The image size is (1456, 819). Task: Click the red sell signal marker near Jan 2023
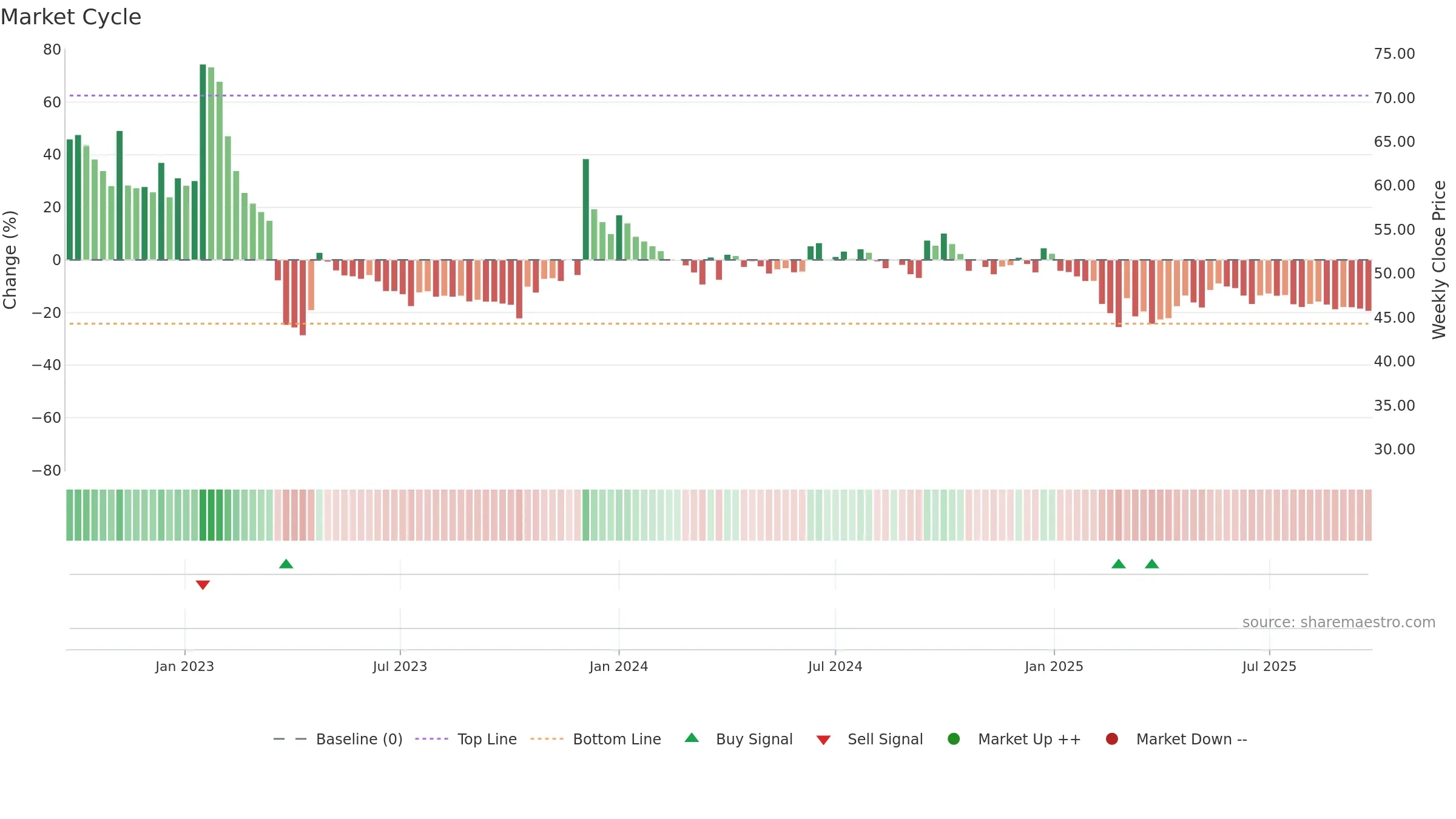tap(203, 585)
